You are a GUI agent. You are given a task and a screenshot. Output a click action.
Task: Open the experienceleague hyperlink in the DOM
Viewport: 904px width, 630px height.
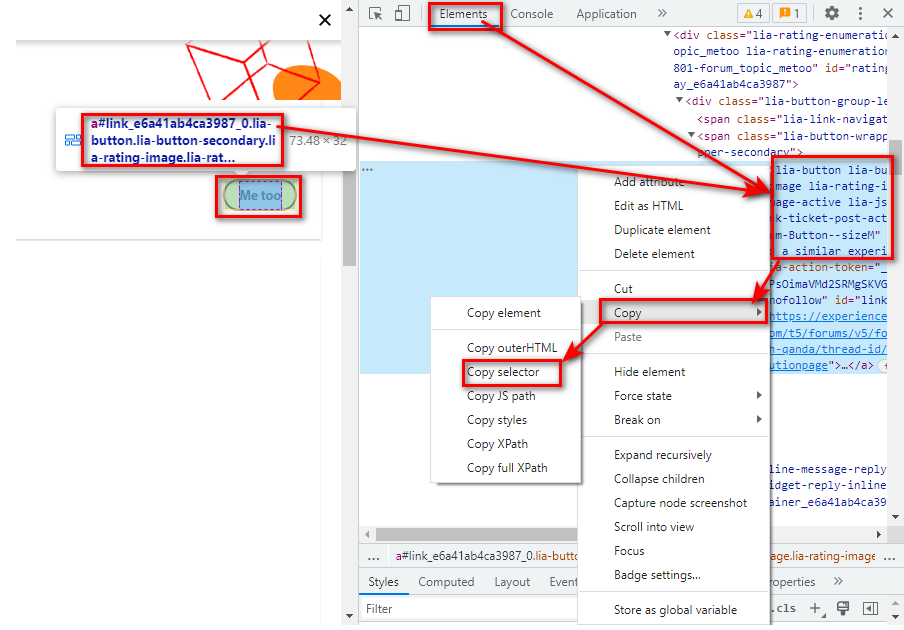[828, 317]
